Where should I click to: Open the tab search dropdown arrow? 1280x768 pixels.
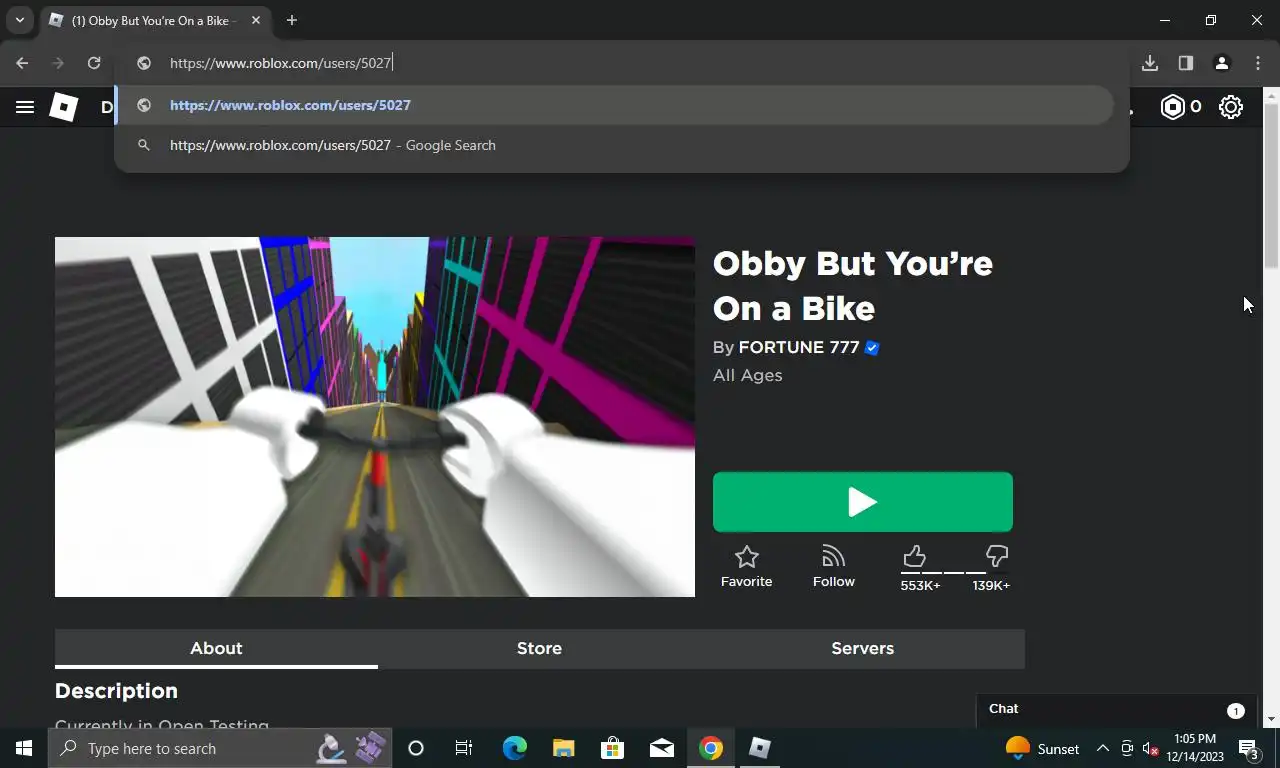click(19, 20)
